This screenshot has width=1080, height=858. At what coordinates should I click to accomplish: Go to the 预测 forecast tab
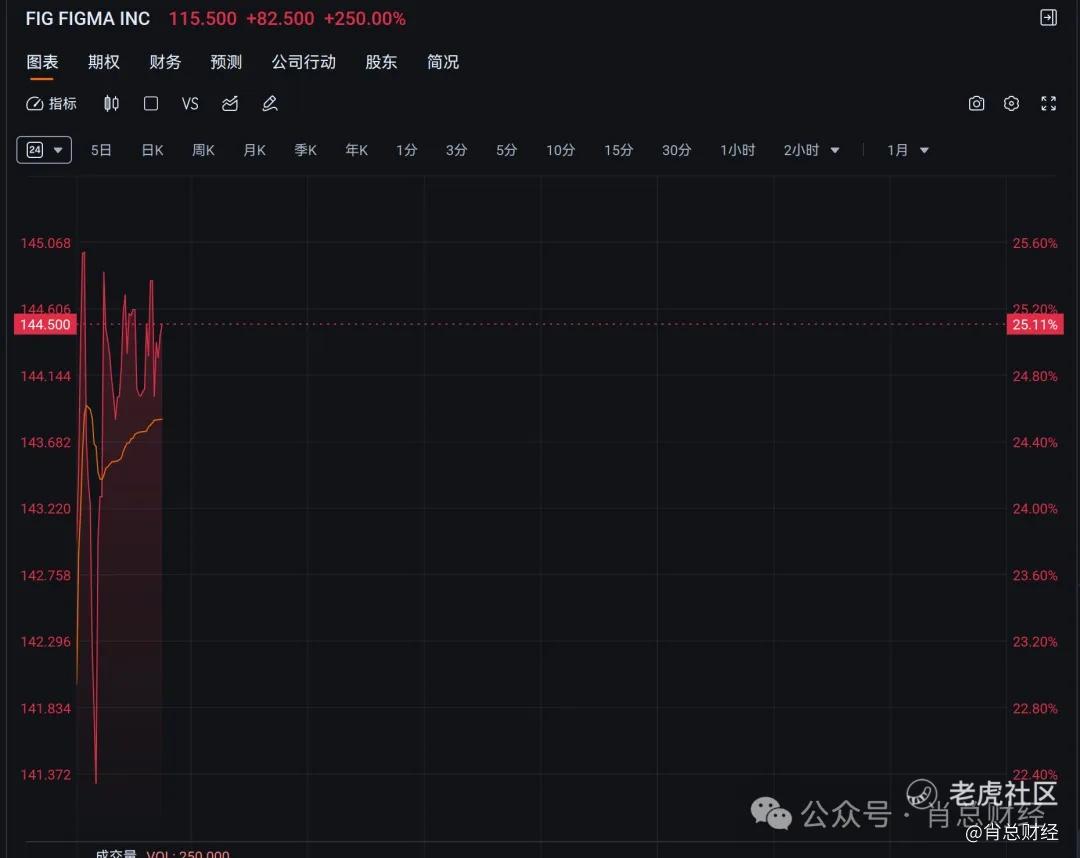(226, 62)
